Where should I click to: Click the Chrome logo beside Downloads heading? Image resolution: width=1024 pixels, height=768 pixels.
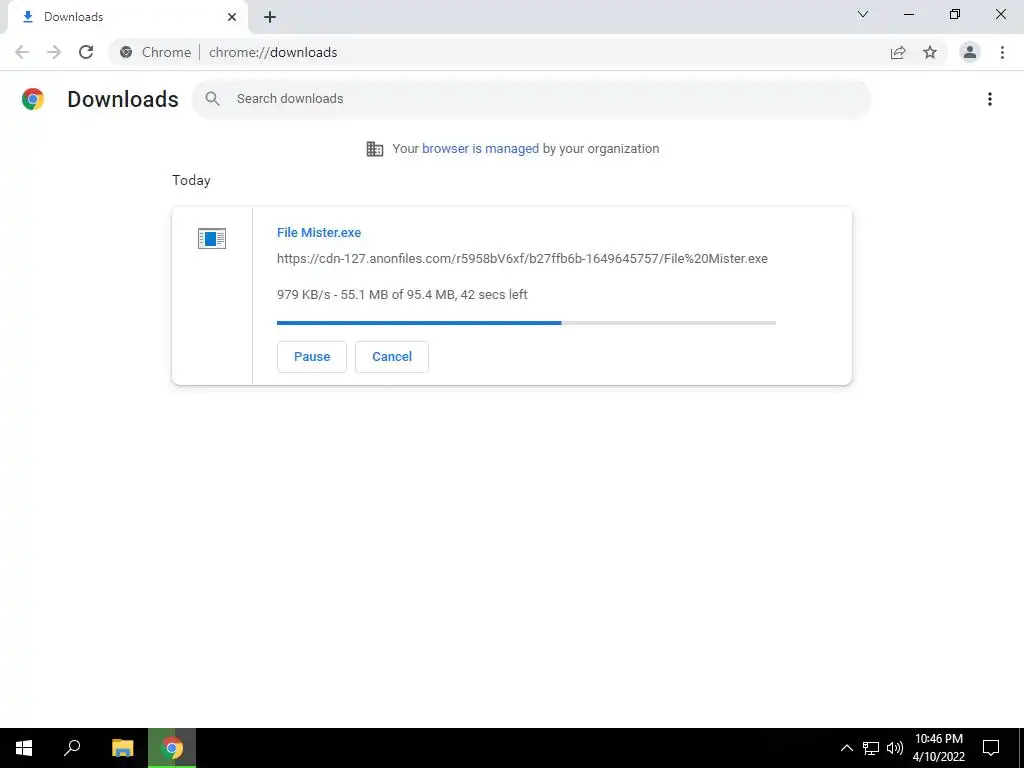click(x=33, y=99)
